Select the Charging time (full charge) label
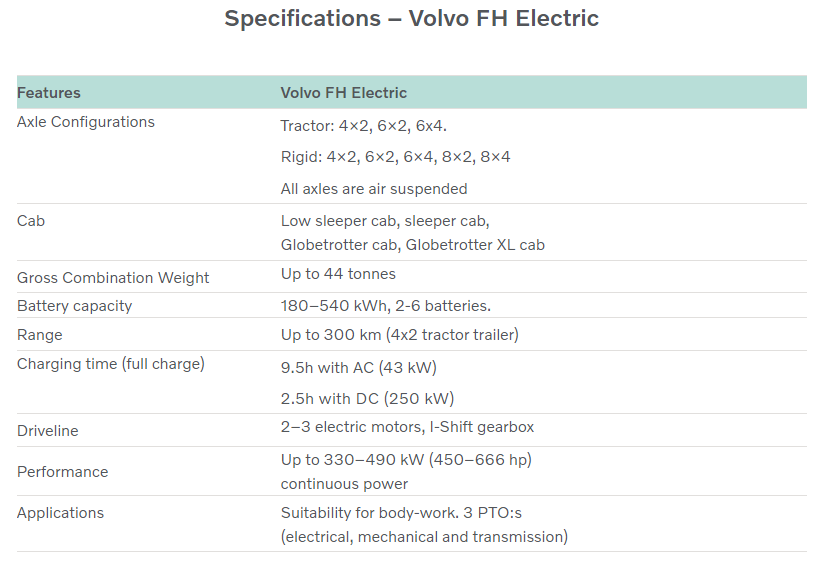 [x=110, y=364]
